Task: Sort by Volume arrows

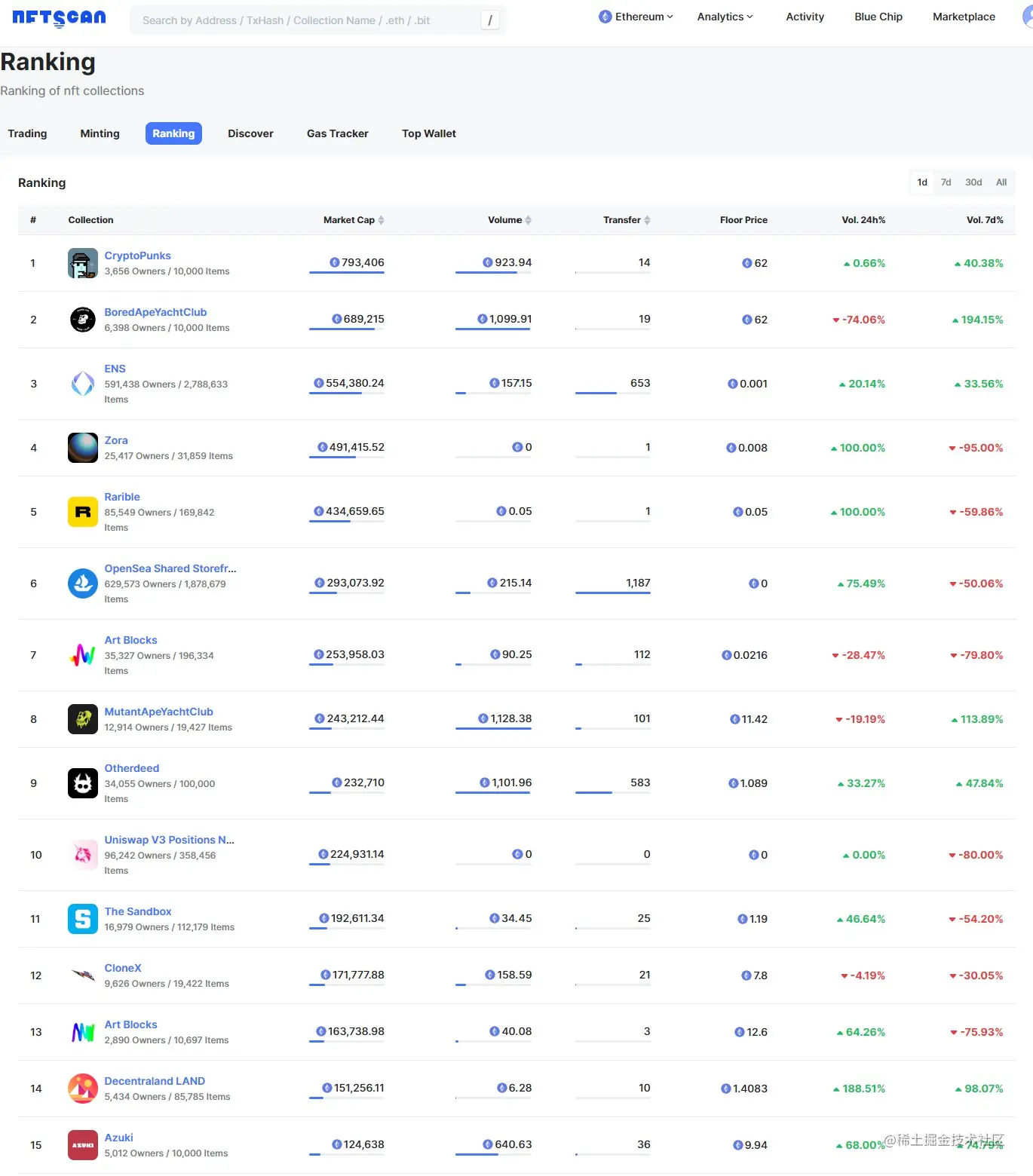Action: 529,220
